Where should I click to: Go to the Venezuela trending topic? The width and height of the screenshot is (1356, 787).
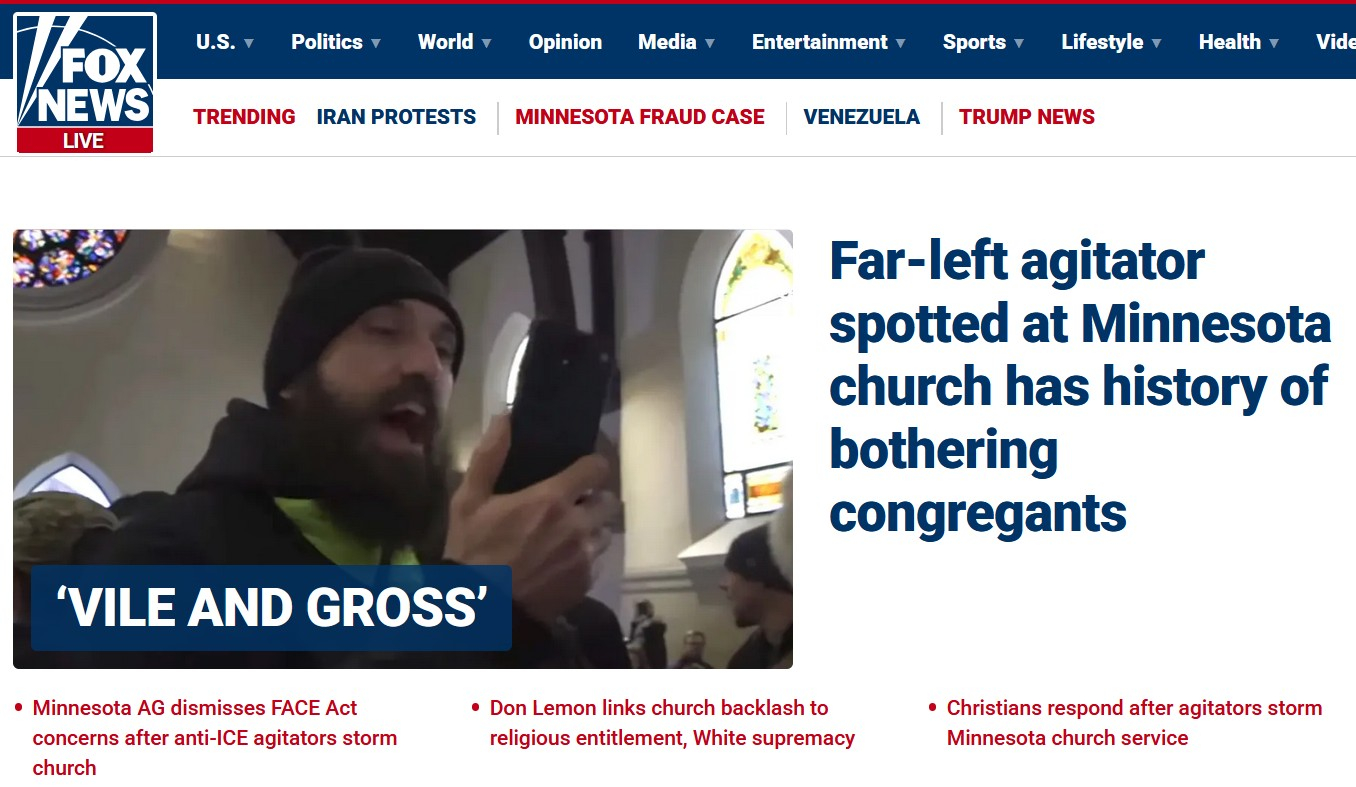pos(861,117)
